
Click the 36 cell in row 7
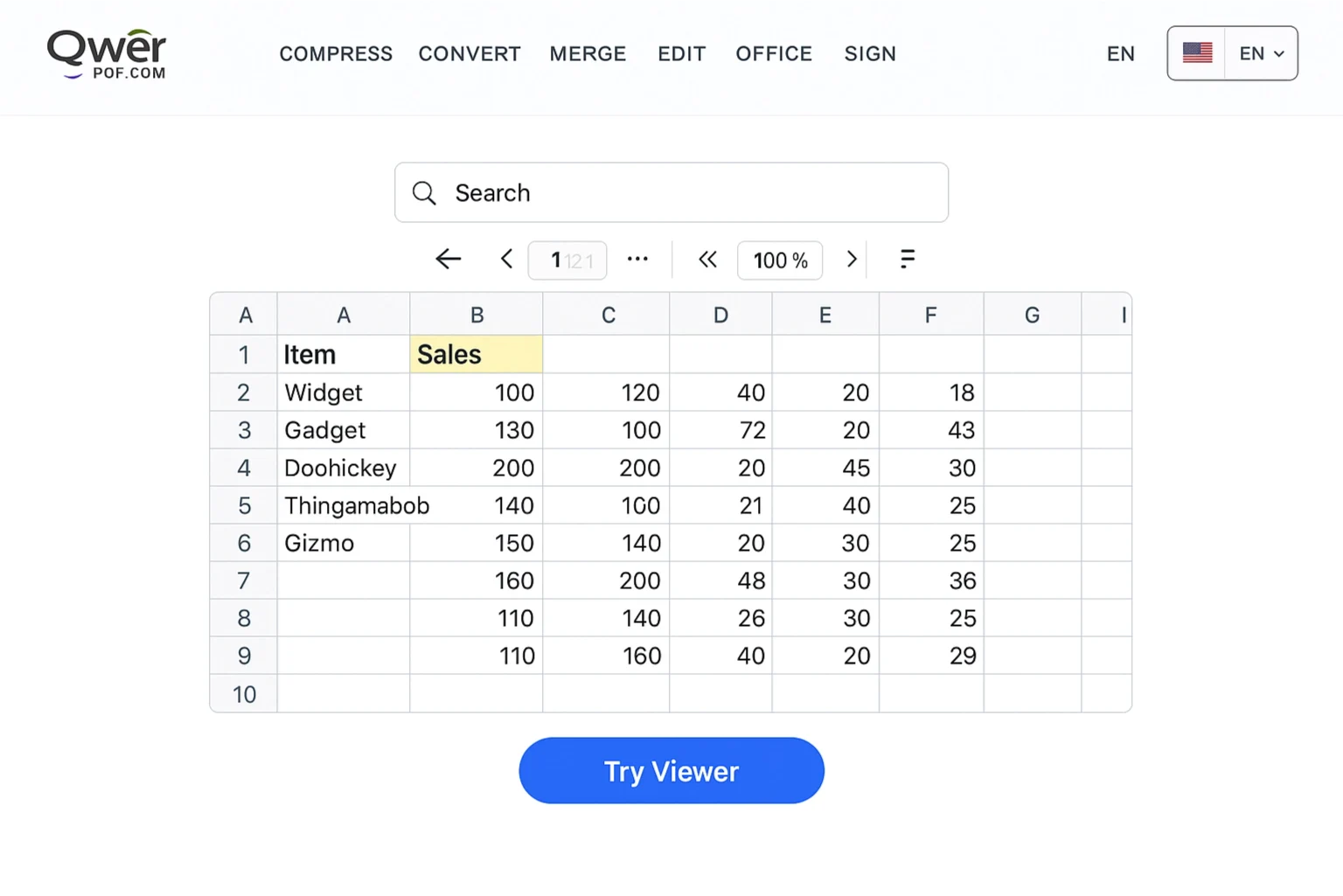click(931, 580)
